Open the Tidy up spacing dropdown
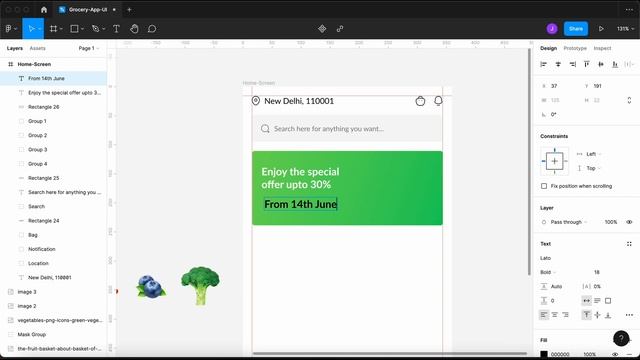Image resolution: width=640 pixels, height=360 pixels. click(629, 64)
